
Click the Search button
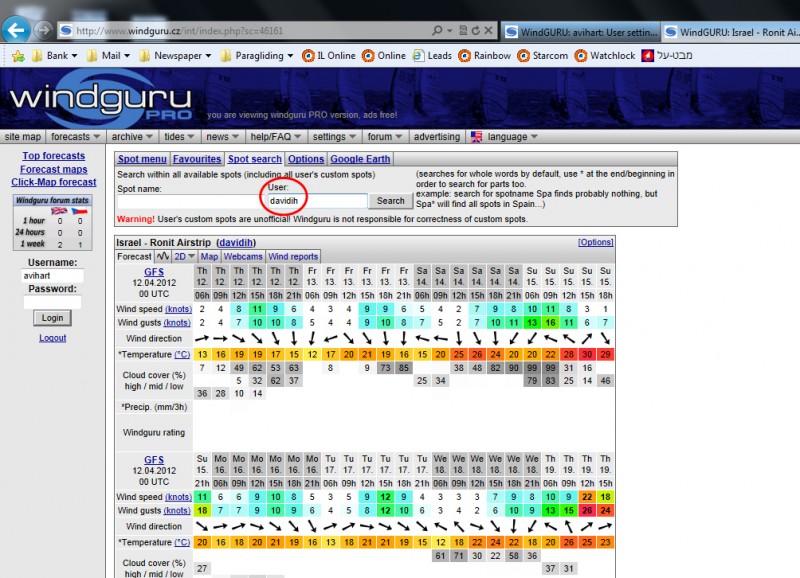390,200
